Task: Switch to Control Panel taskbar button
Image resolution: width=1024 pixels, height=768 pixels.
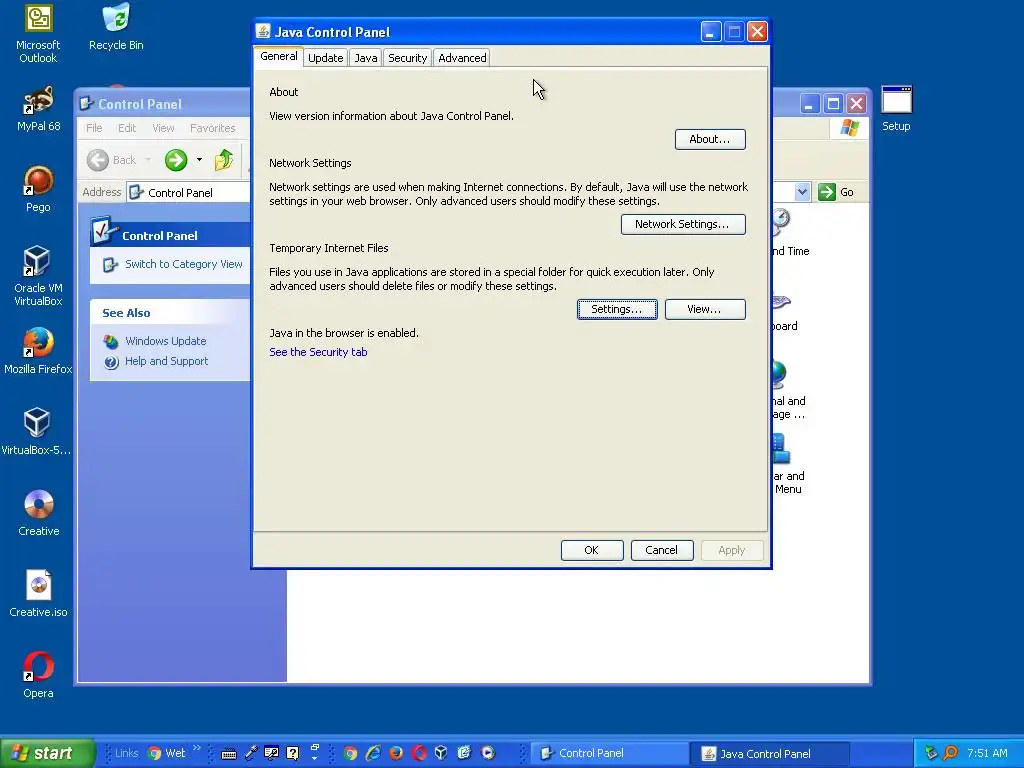Action: tap(609, 753)
